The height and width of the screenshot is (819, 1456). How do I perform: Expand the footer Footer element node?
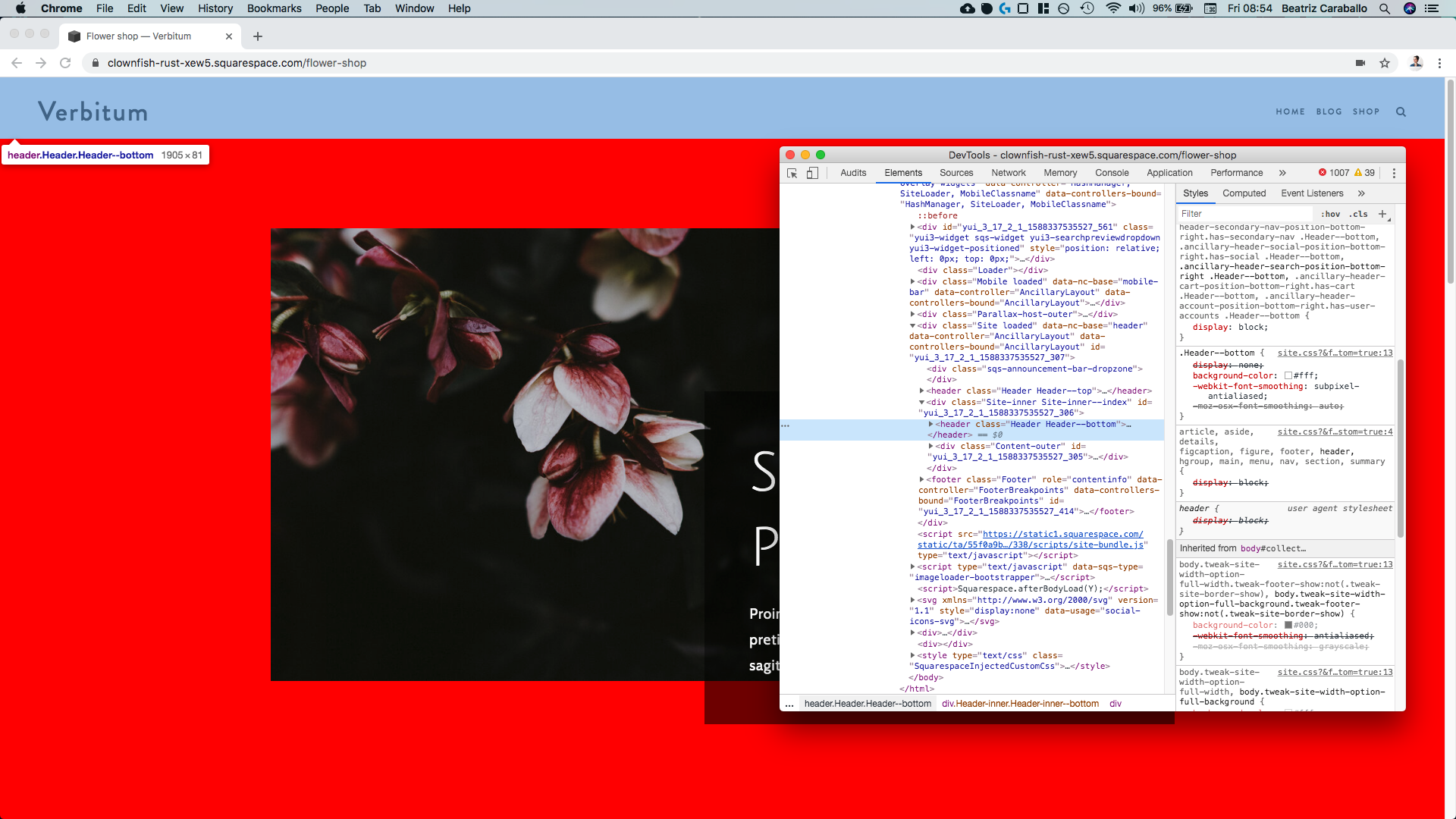(921, 479)
